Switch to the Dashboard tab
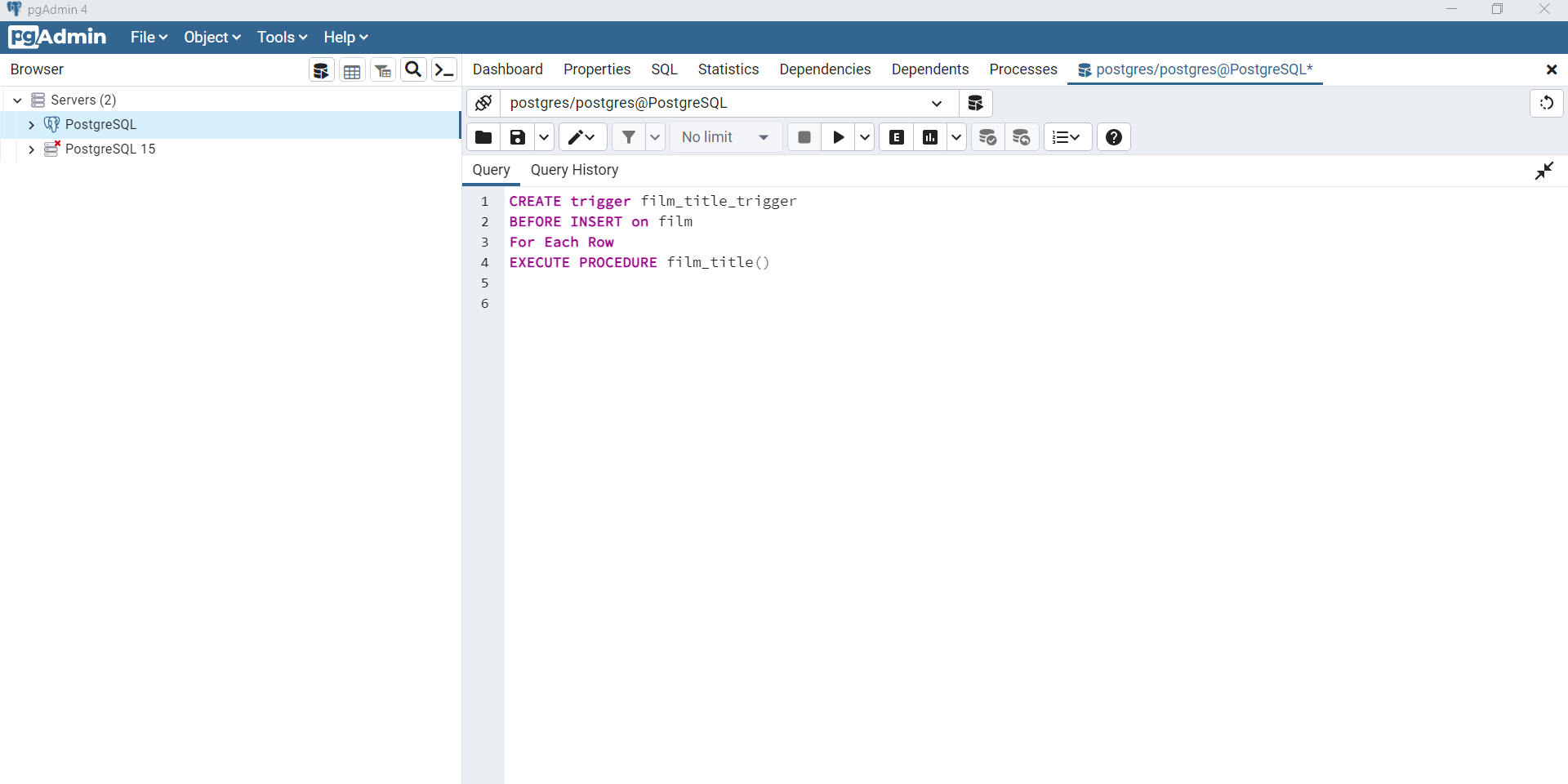 coord(508,69)
